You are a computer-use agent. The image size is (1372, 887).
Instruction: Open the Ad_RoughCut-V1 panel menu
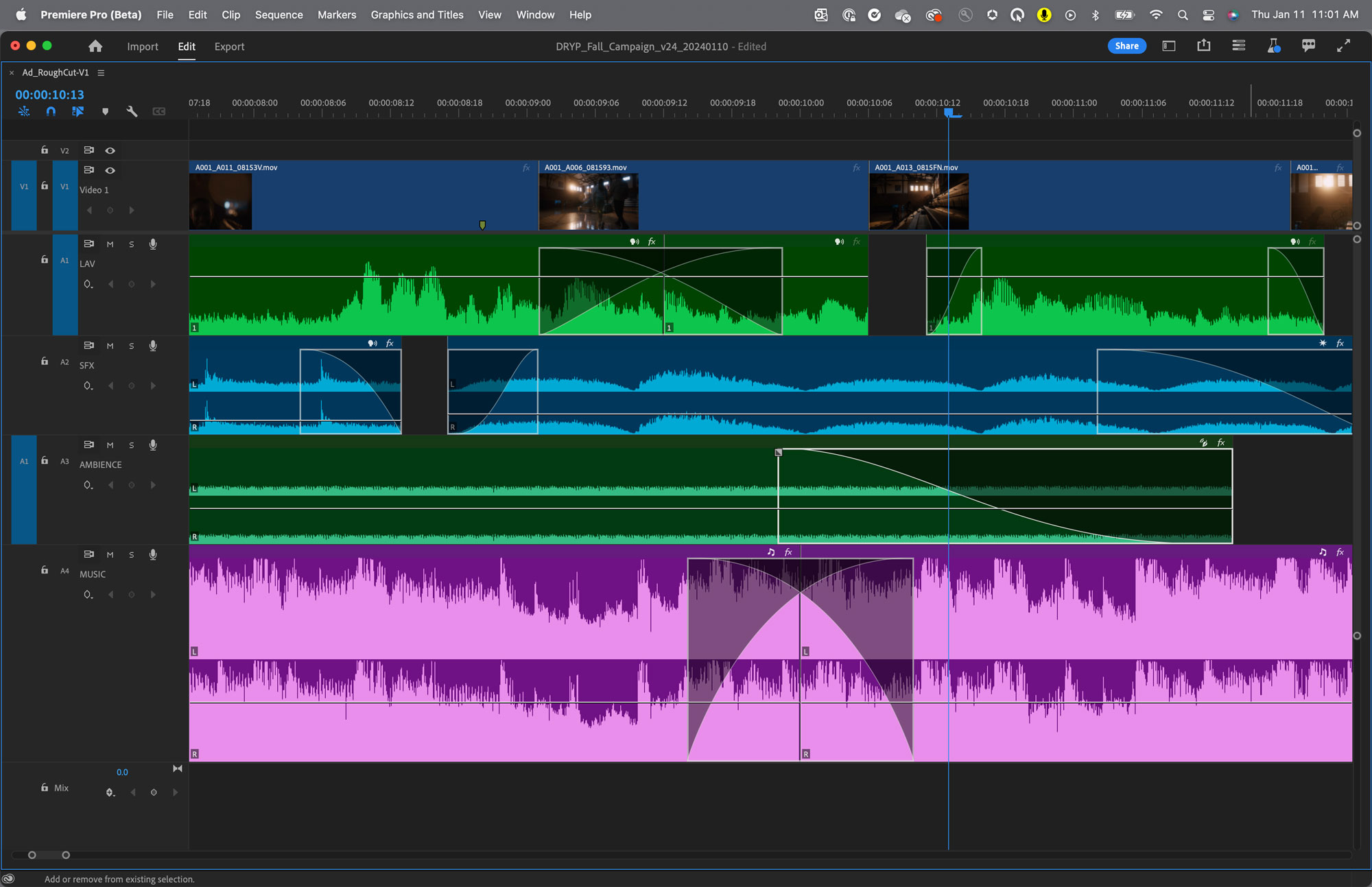point(101,72)
